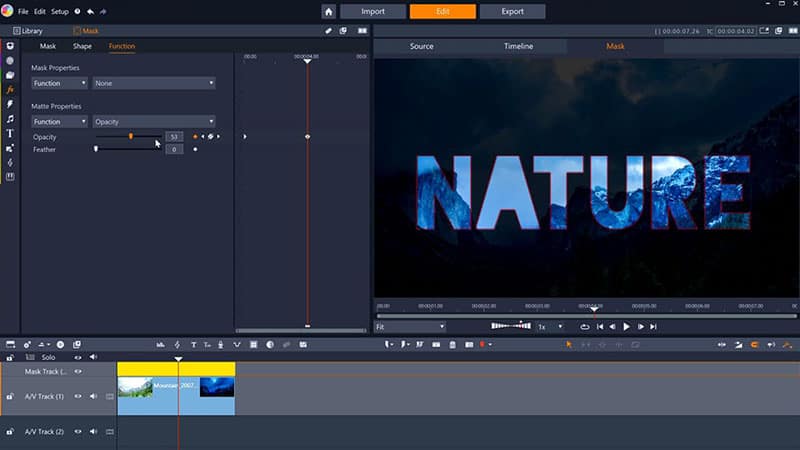
Task: Hide the Mask Track using its eye icon
Action: pyautogui.click(x=77, y=371)
